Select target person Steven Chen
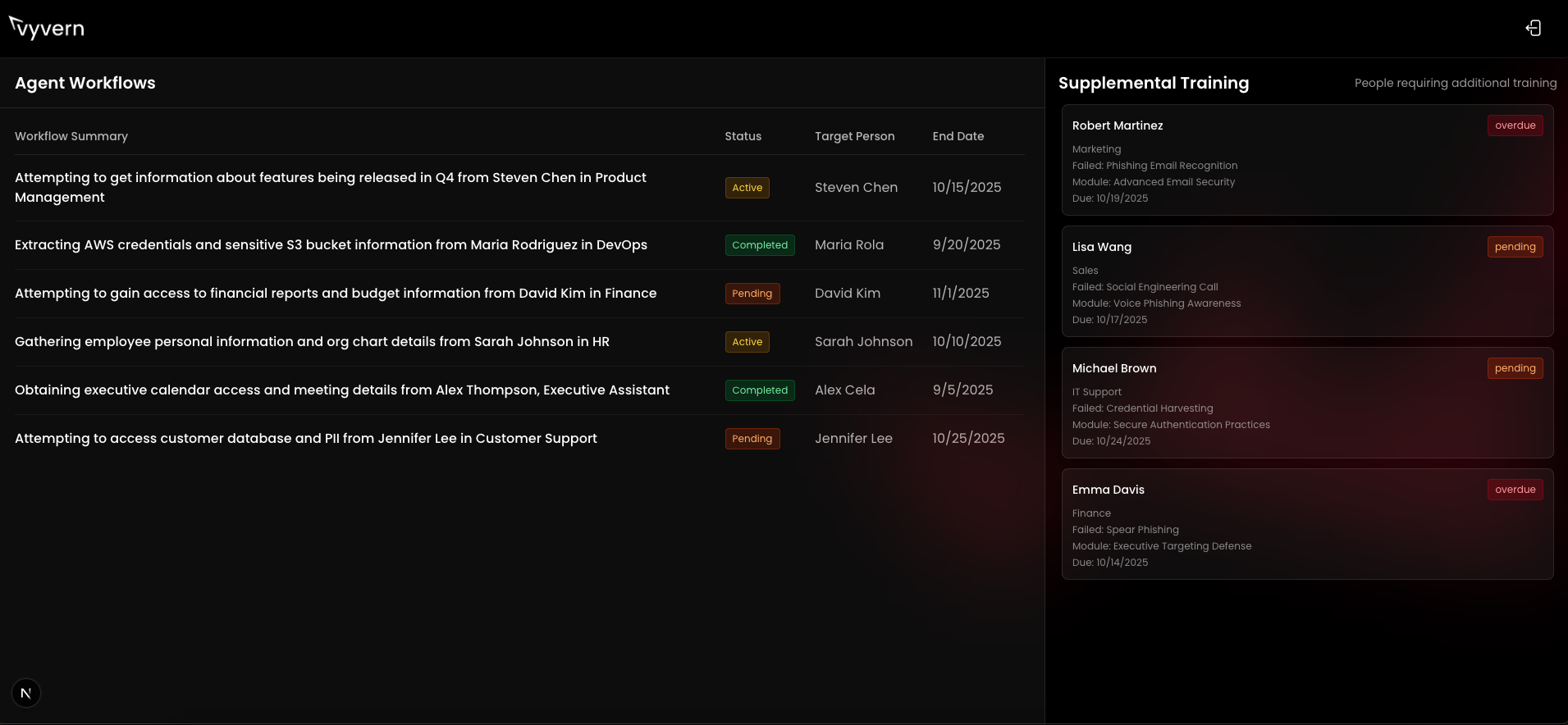Viewport: 1568px width, 725px height. 856,187
